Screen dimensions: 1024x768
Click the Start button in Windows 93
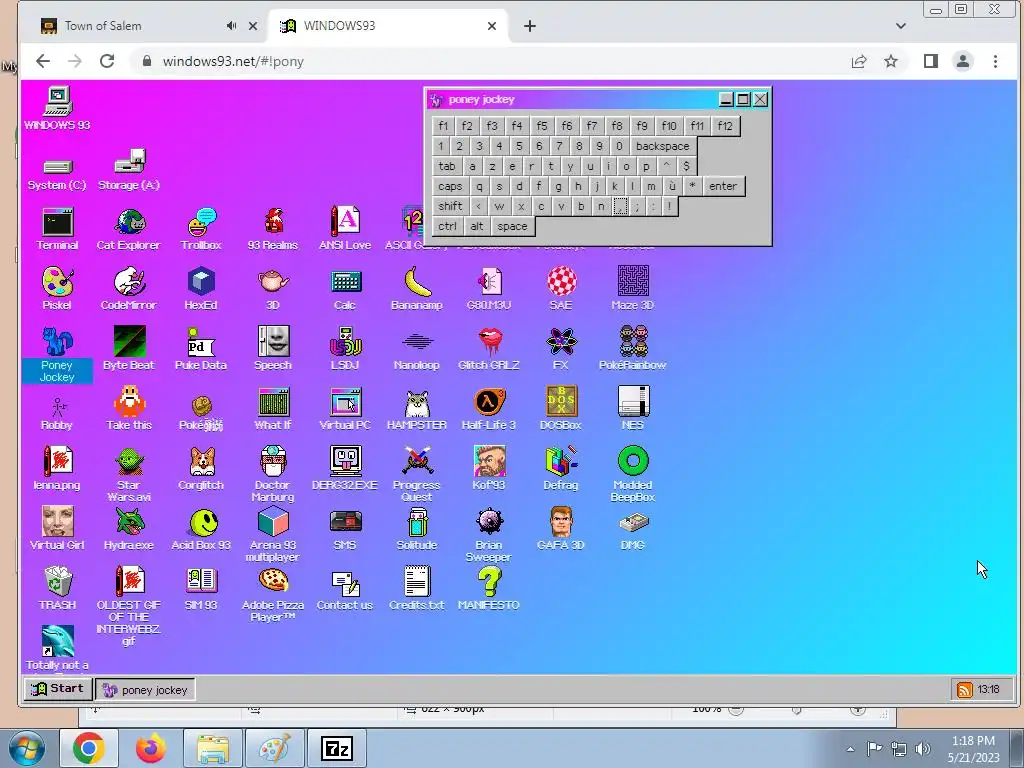(x=57, y=689)
